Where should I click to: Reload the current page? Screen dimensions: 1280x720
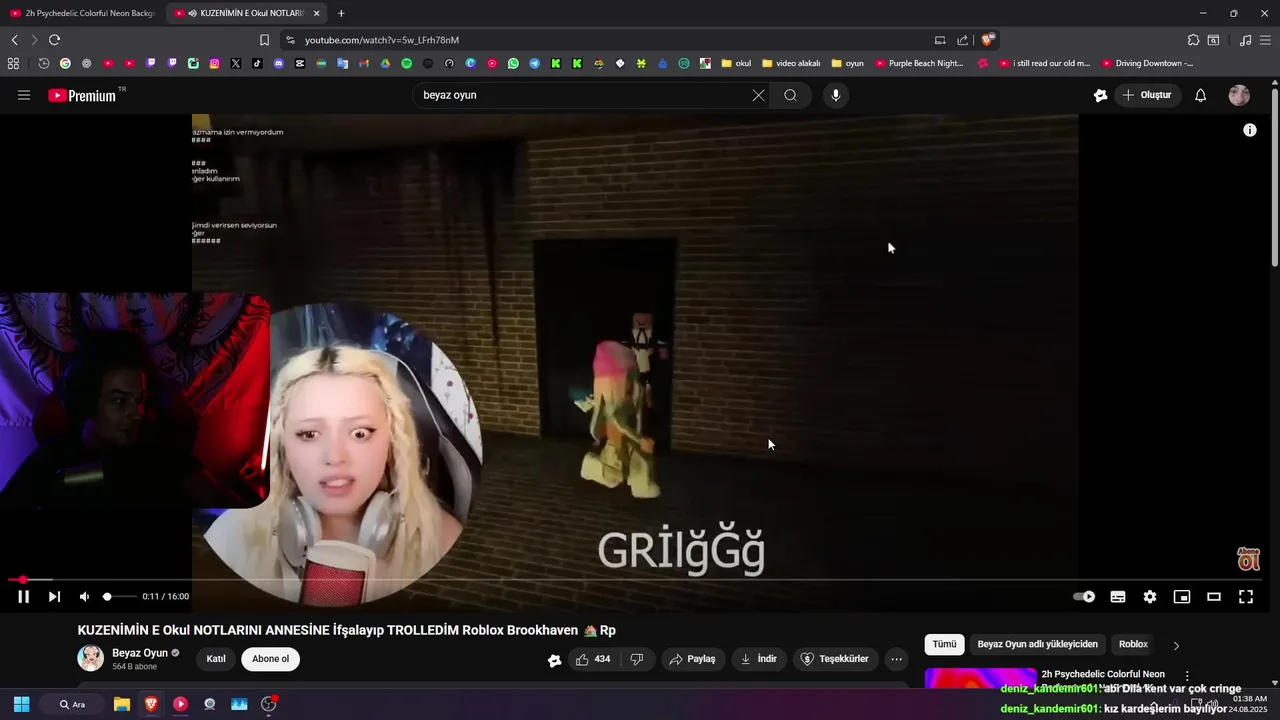coord(54,40)
